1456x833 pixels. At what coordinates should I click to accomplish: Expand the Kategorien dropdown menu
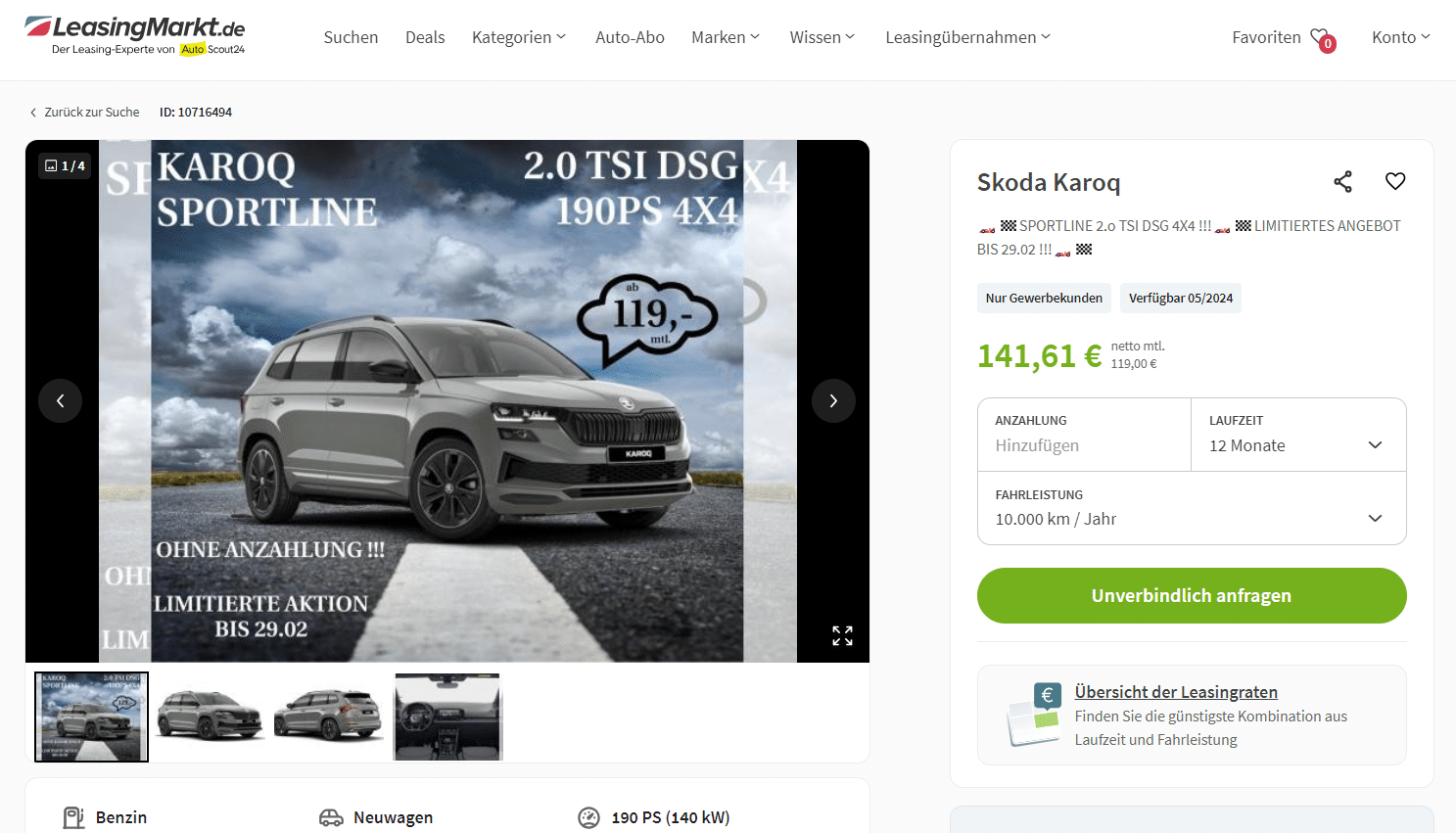pos(519,37)
